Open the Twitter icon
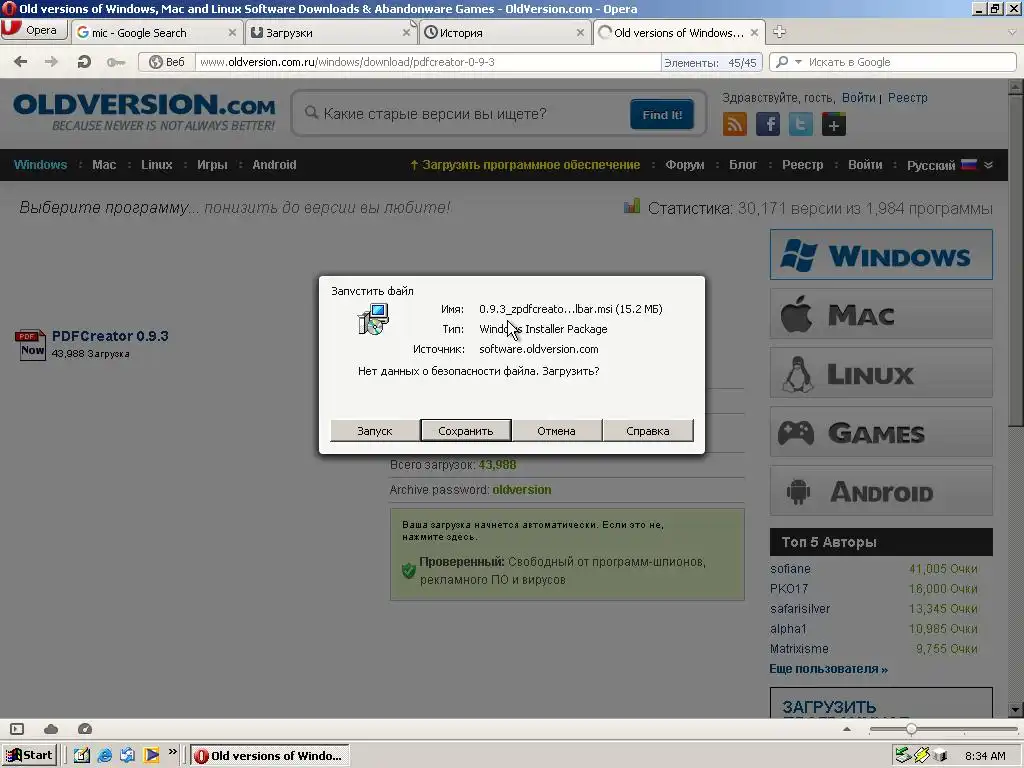The image size is (1024, 768). click(801, 124)
